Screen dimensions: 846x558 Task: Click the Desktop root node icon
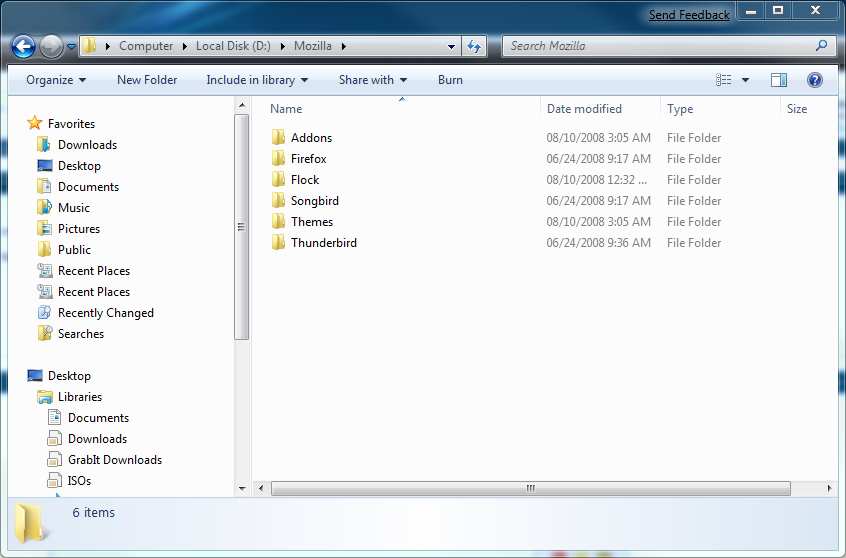click(35, 376)
